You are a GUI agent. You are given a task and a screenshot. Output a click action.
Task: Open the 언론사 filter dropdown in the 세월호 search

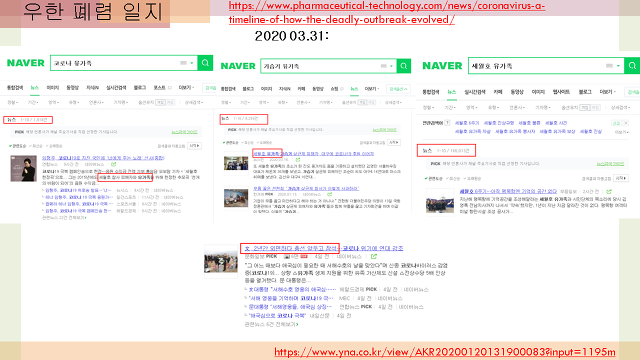pos(517,108)
